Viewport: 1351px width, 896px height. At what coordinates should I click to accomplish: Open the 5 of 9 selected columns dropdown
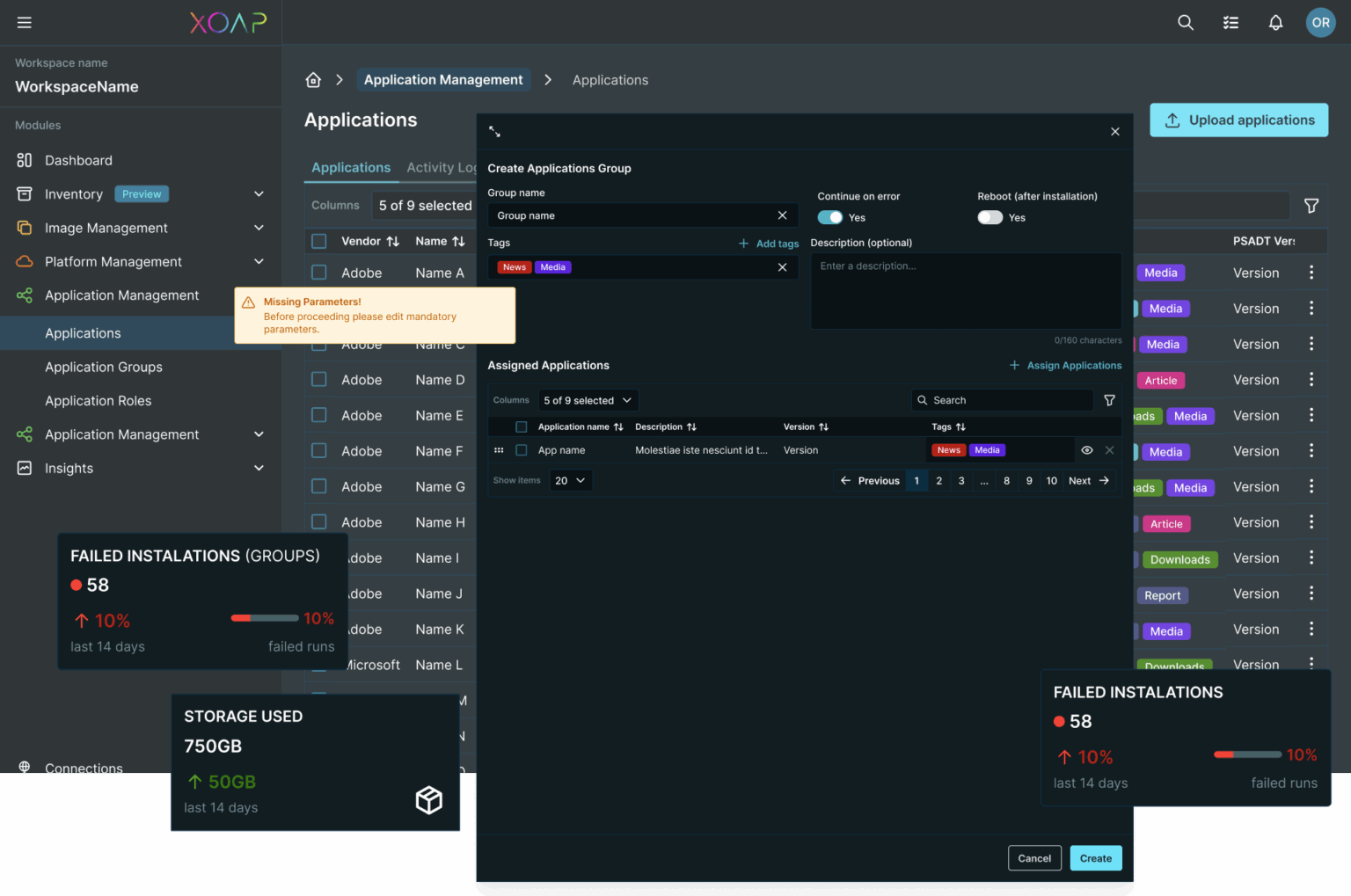pos(588,399)
